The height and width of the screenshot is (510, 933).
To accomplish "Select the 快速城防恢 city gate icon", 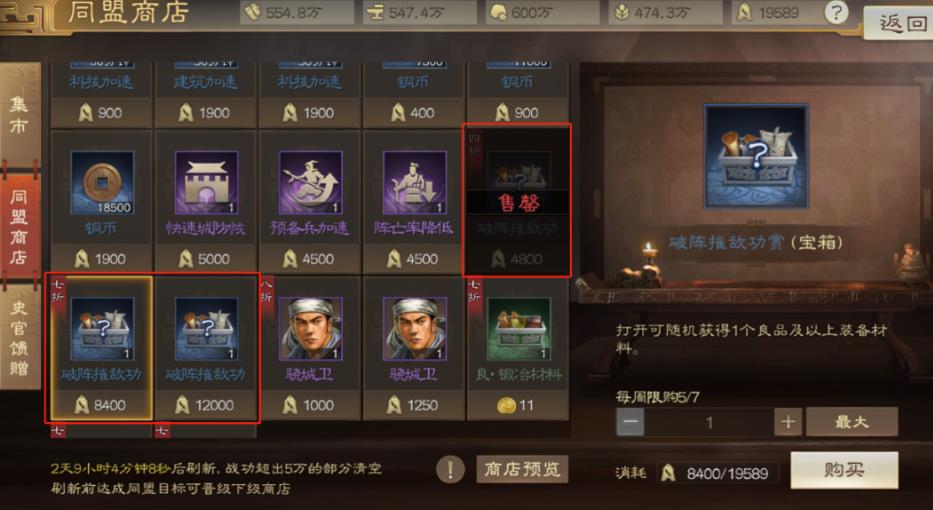I will 206,183.
